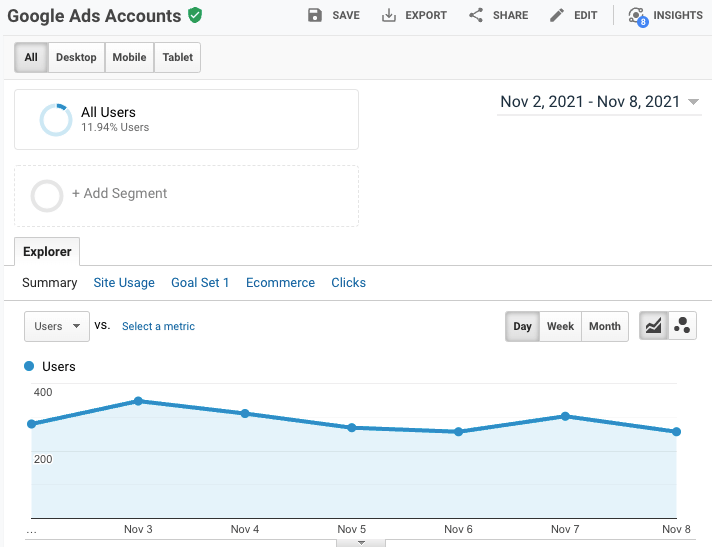Set chart granularity to Month
This screenshot has height=547, width=712.
(605, 326)
